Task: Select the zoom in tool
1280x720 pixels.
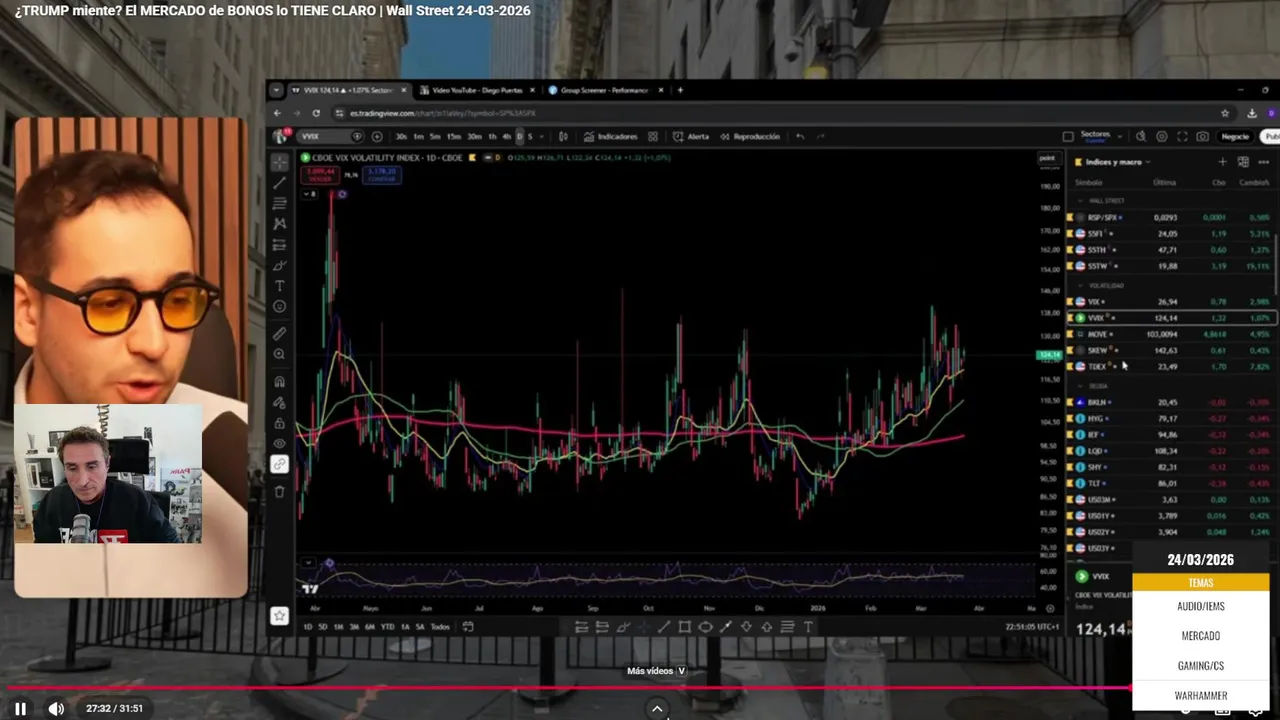Action: point(279,354)
